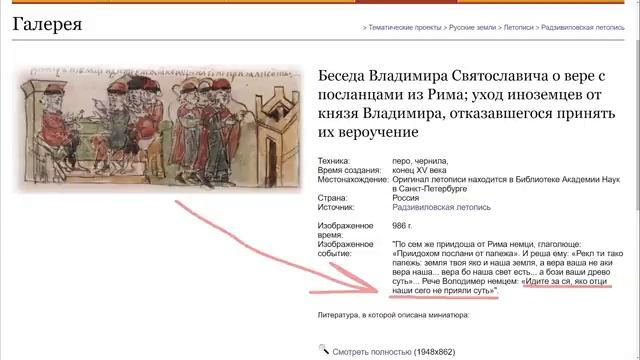Click the value перо, чернила

[x=420, y=161]
